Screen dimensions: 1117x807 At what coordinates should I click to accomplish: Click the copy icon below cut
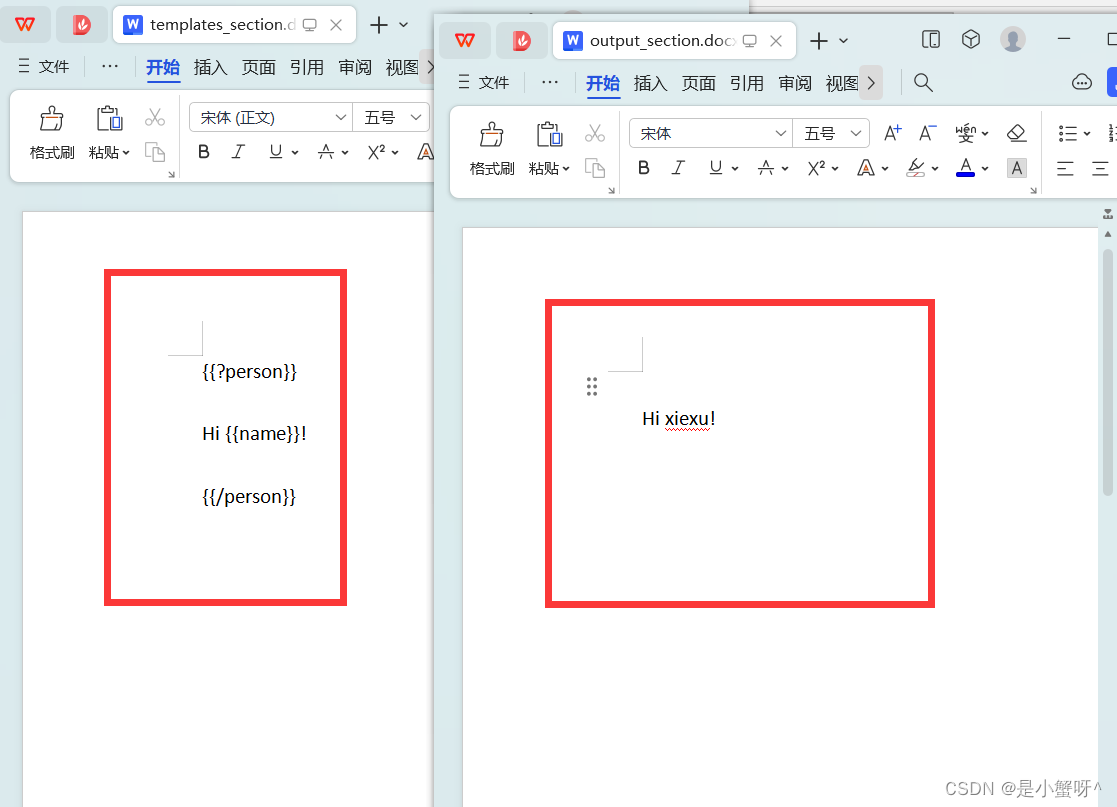(596, 170)
